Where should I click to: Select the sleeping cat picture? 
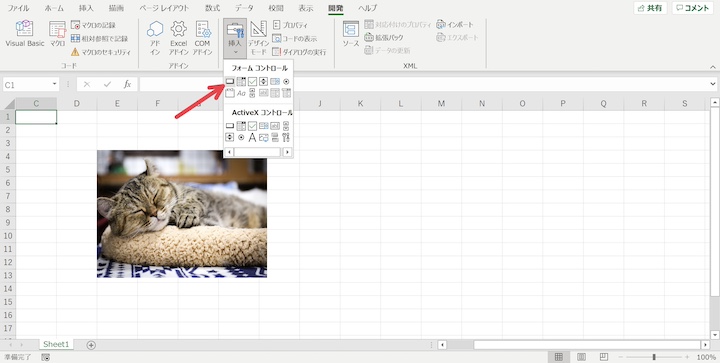point(182,214)
